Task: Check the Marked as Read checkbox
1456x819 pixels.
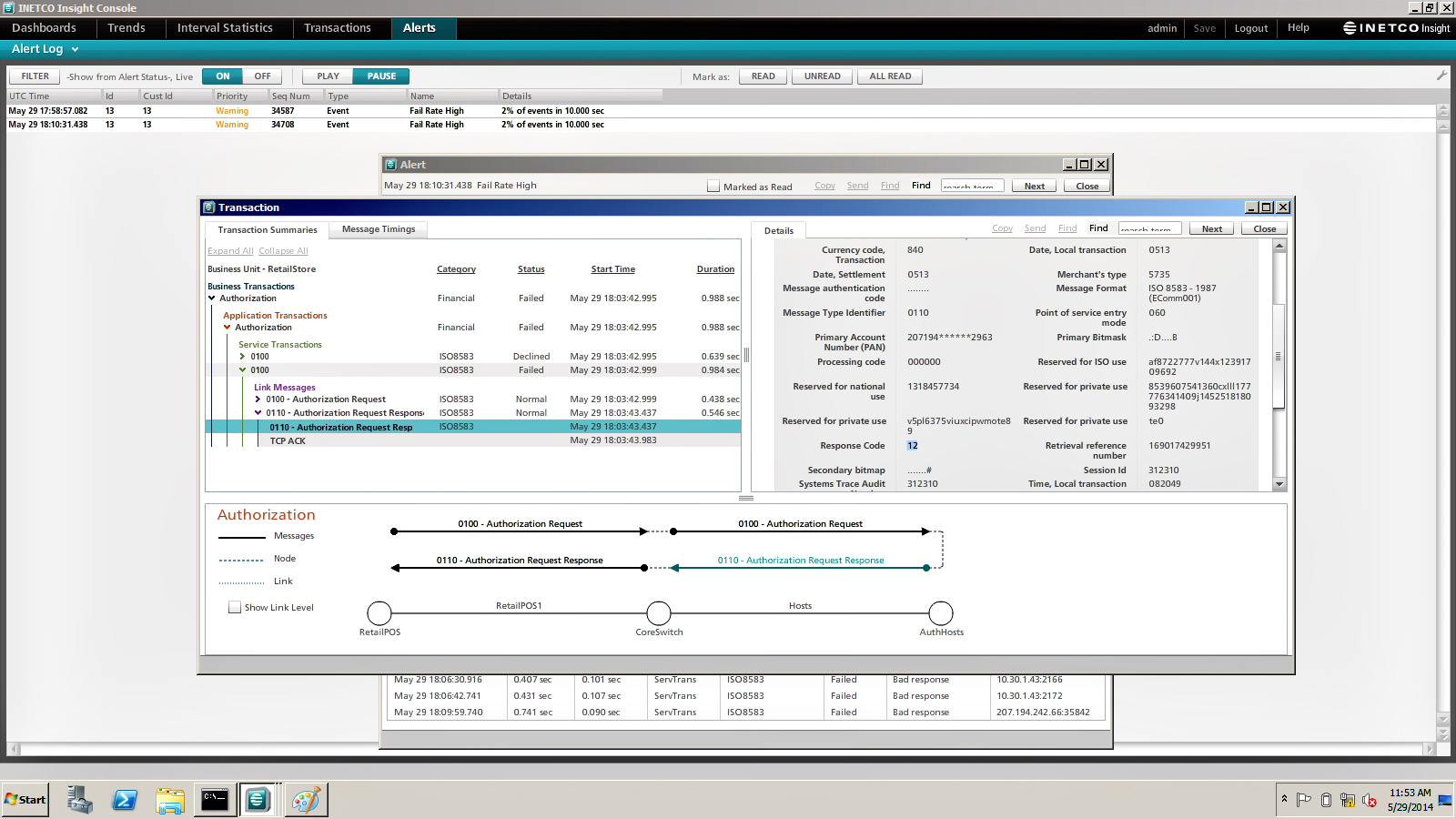Action: (x=713, y=186)
